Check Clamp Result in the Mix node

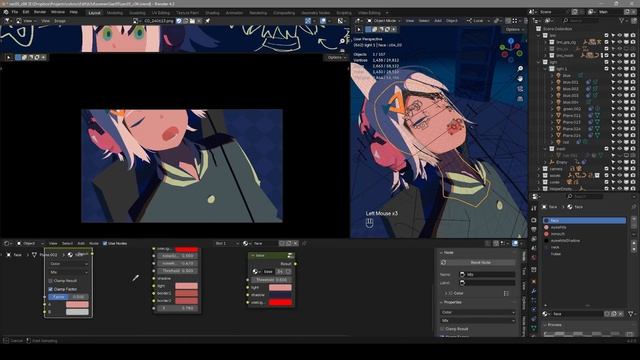tap(51, 281)
